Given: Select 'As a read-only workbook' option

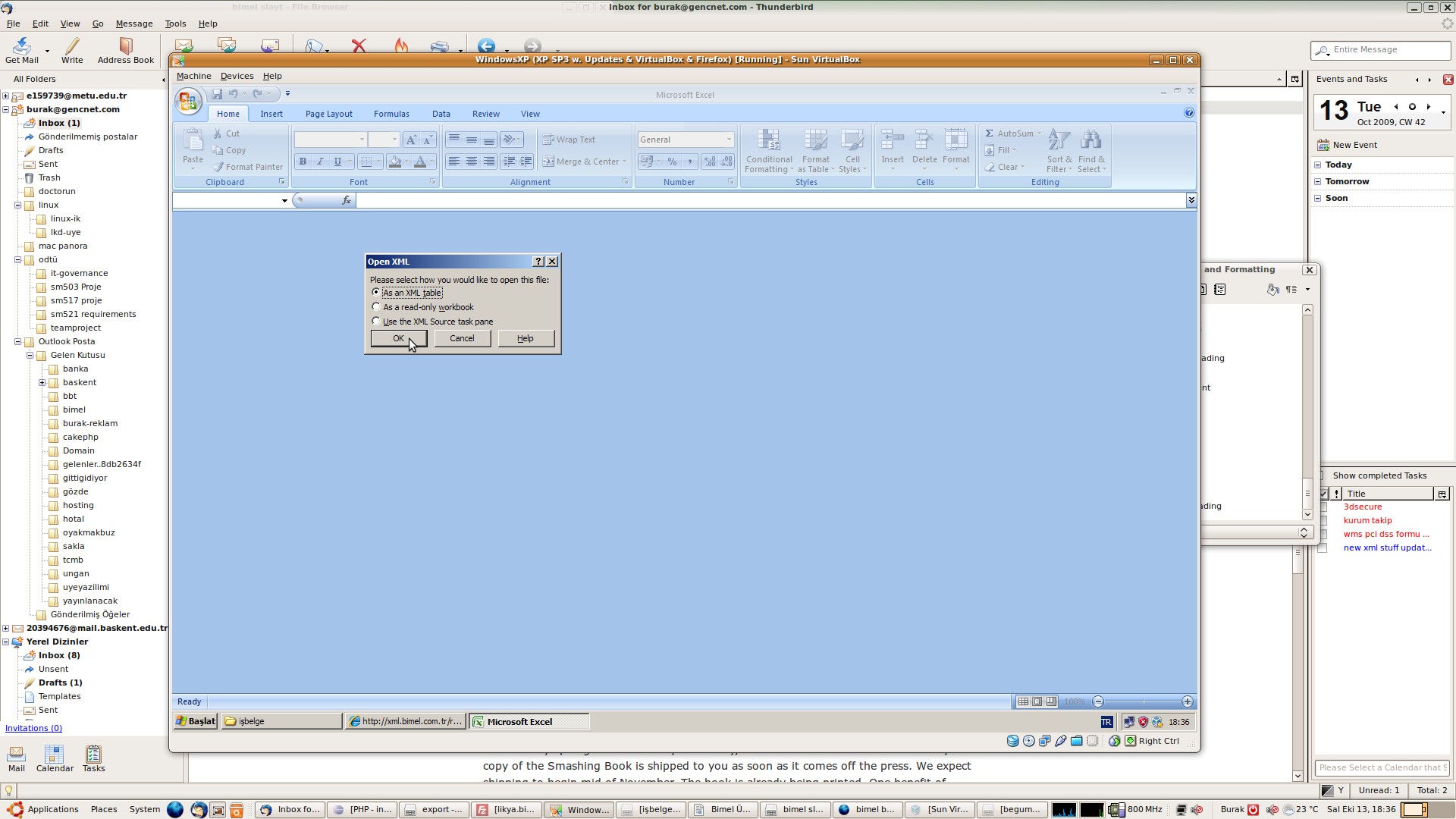Looking at the screenshot, I should click(376, 306).
